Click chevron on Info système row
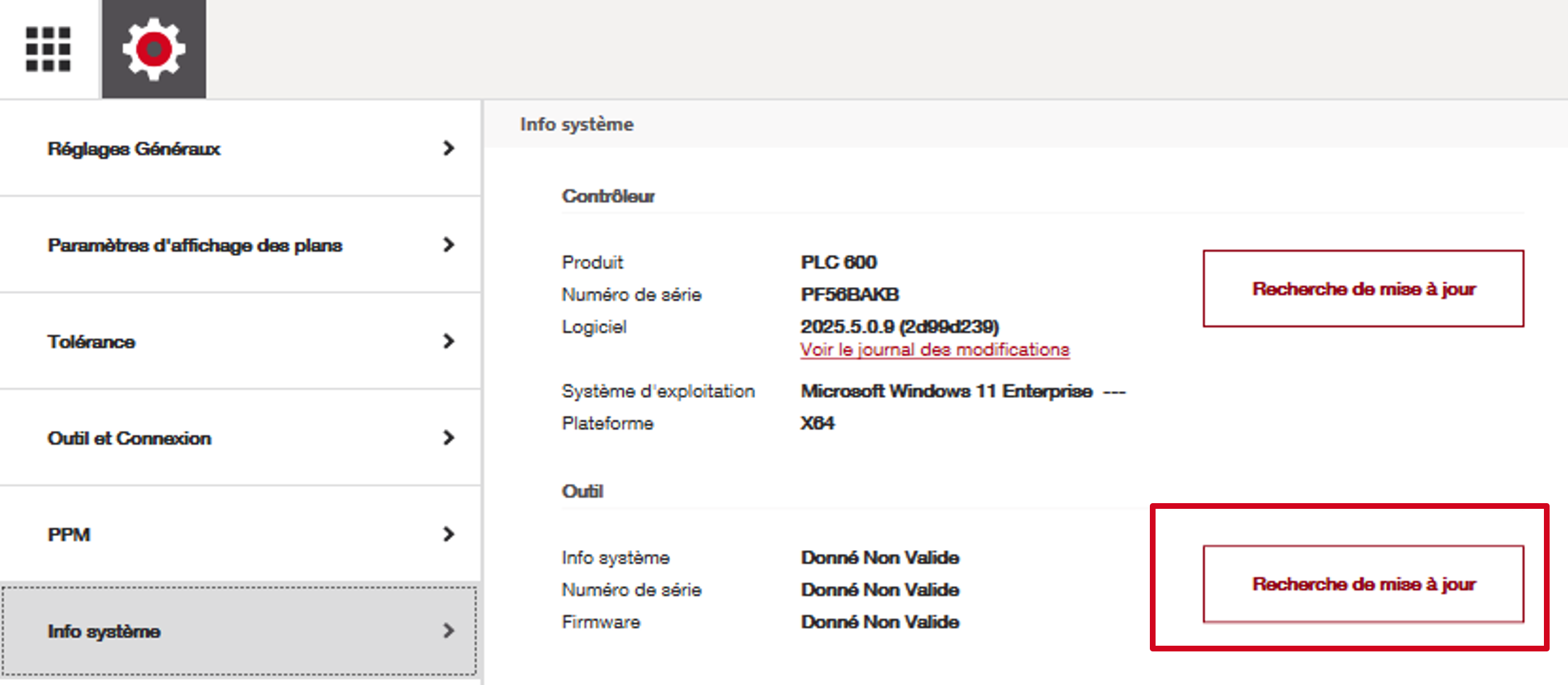Viewport: 1568px width, 685px height. [x=449, y=631]
